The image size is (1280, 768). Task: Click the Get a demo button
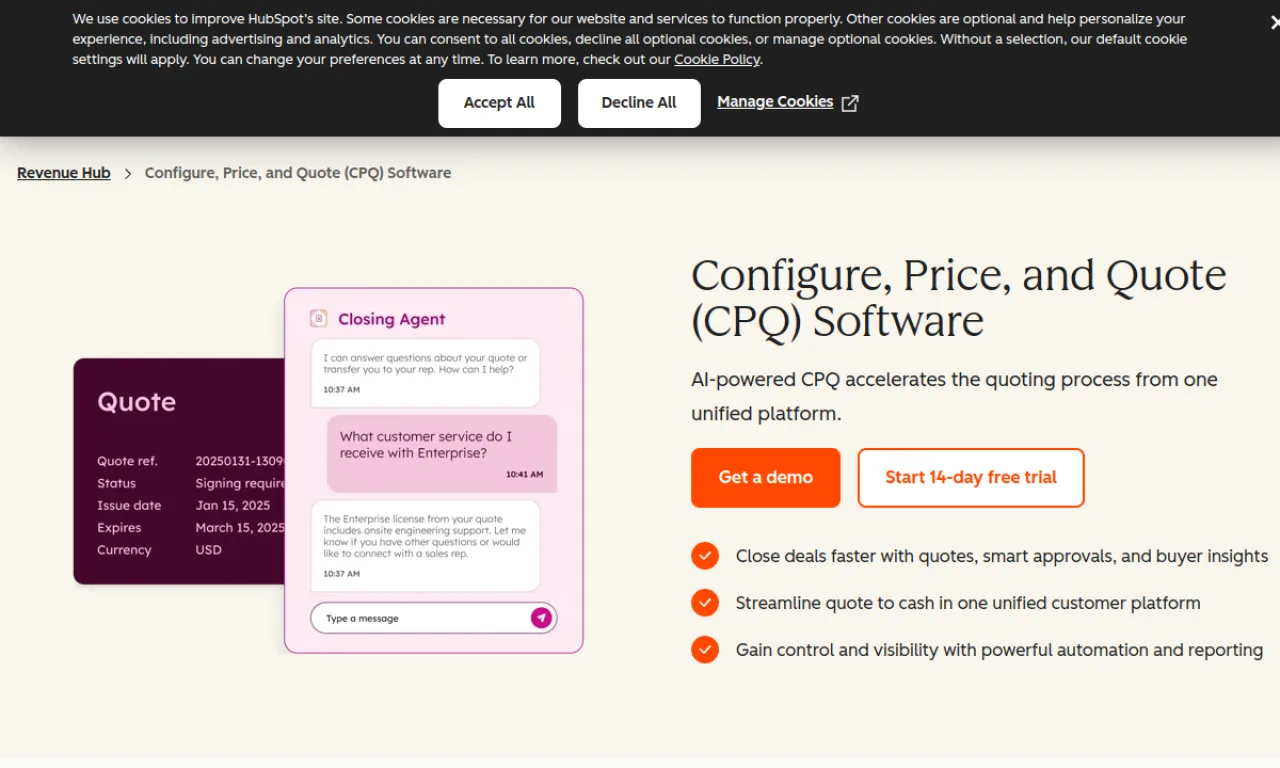(766, 478)
